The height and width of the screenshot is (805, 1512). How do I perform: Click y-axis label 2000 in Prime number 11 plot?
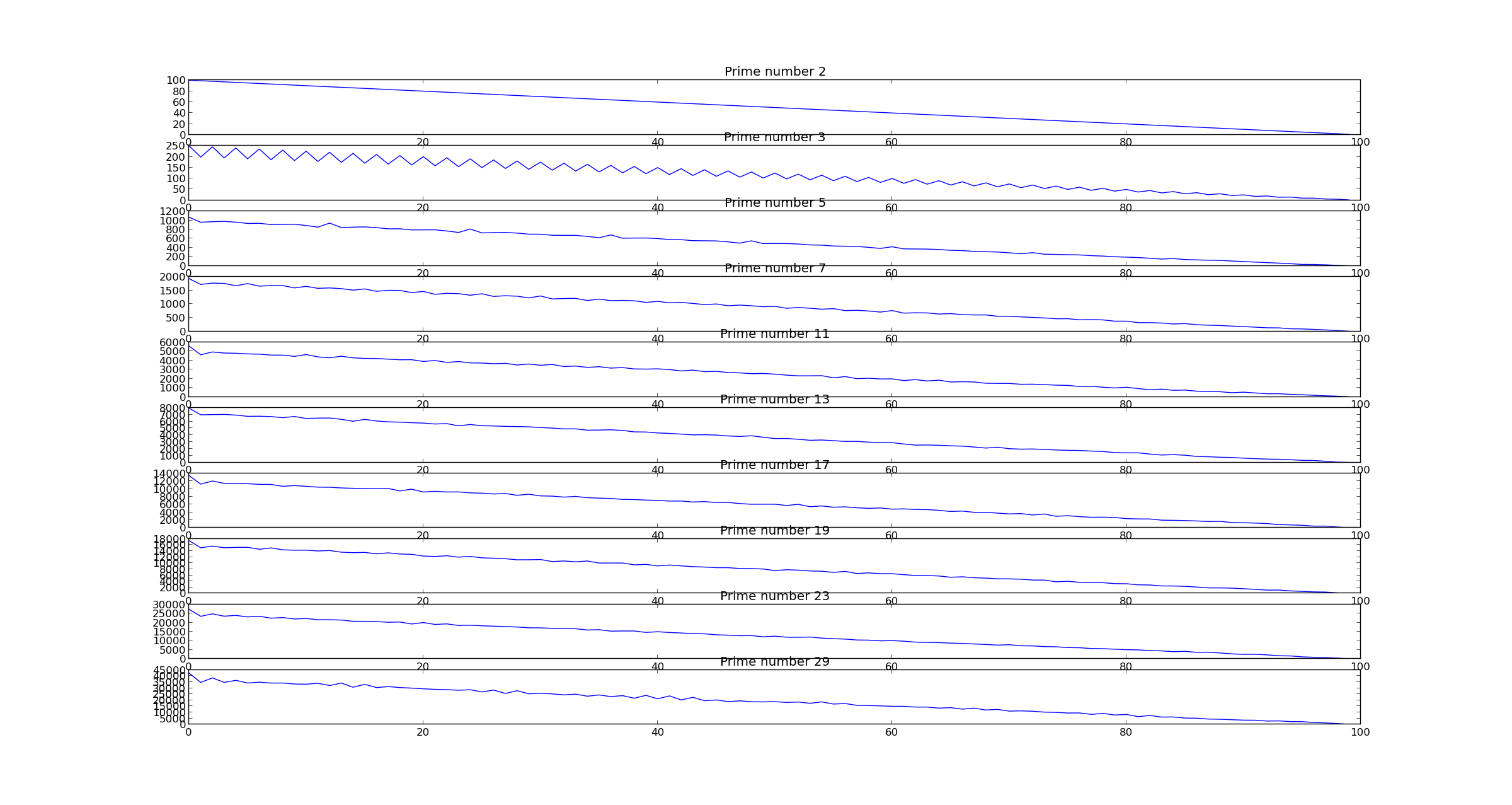173,379
